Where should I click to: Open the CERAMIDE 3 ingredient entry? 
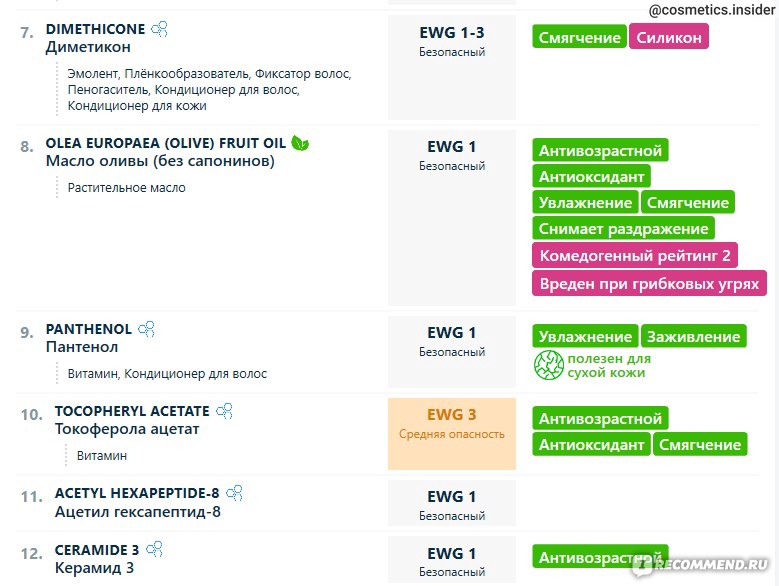pos(97,550)
